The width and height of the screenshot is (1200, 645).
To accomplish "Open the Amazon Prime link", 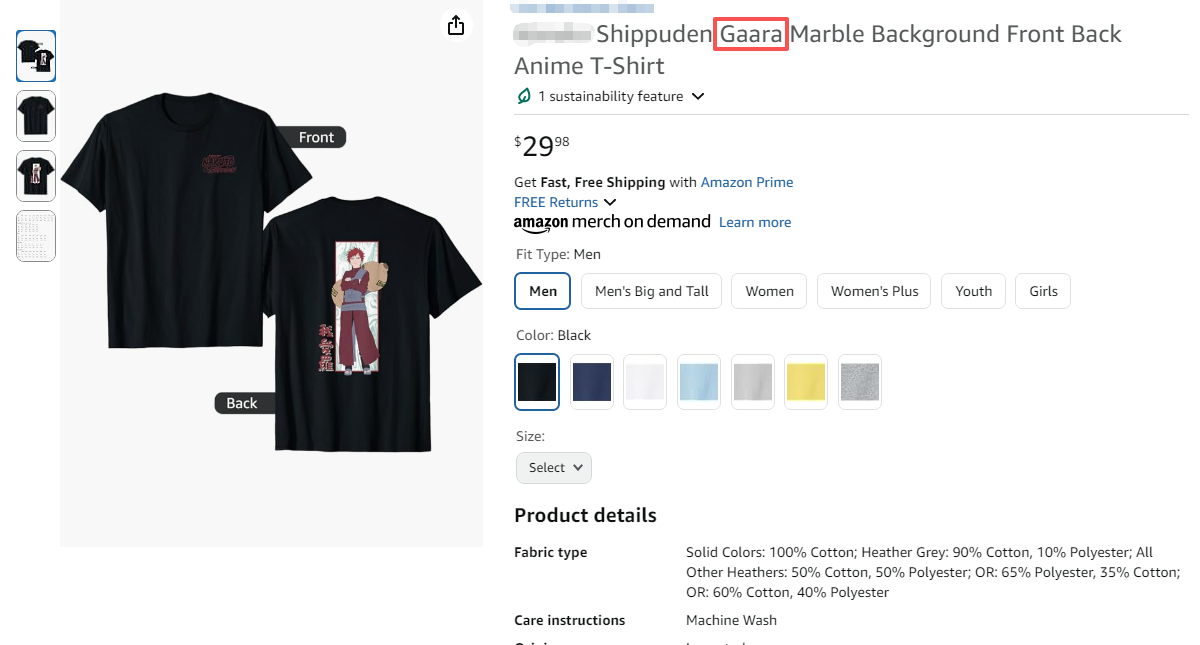I will [746, 182].
